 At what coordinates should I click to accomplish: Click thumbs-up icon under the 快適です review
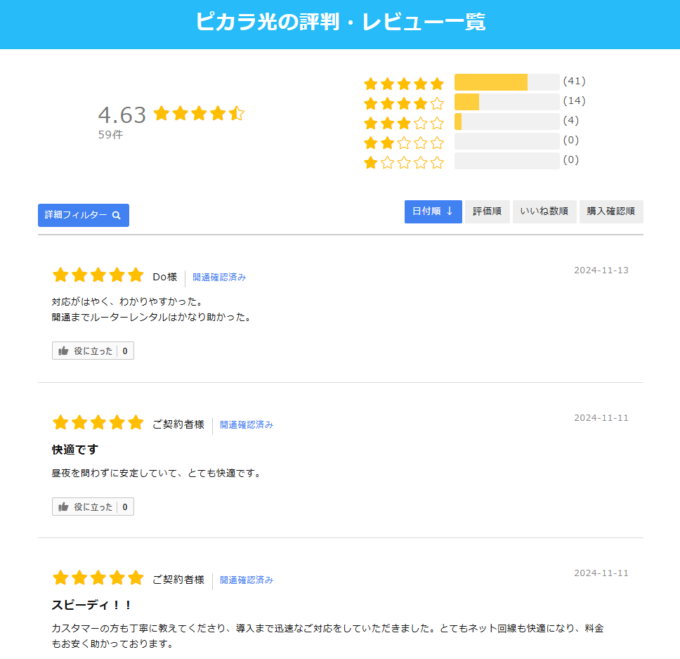pyautogui.click(x=64, y=506)
